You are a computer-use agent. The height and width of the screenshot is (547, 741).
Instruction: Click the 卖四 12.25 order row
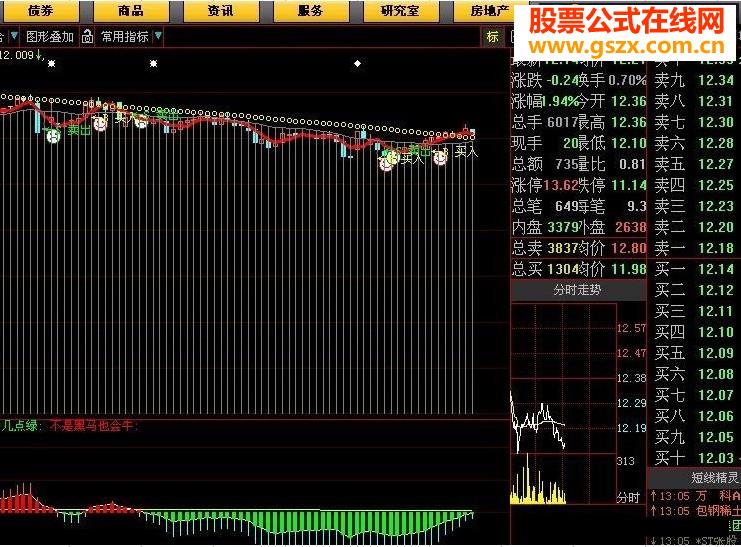(694, 185)
